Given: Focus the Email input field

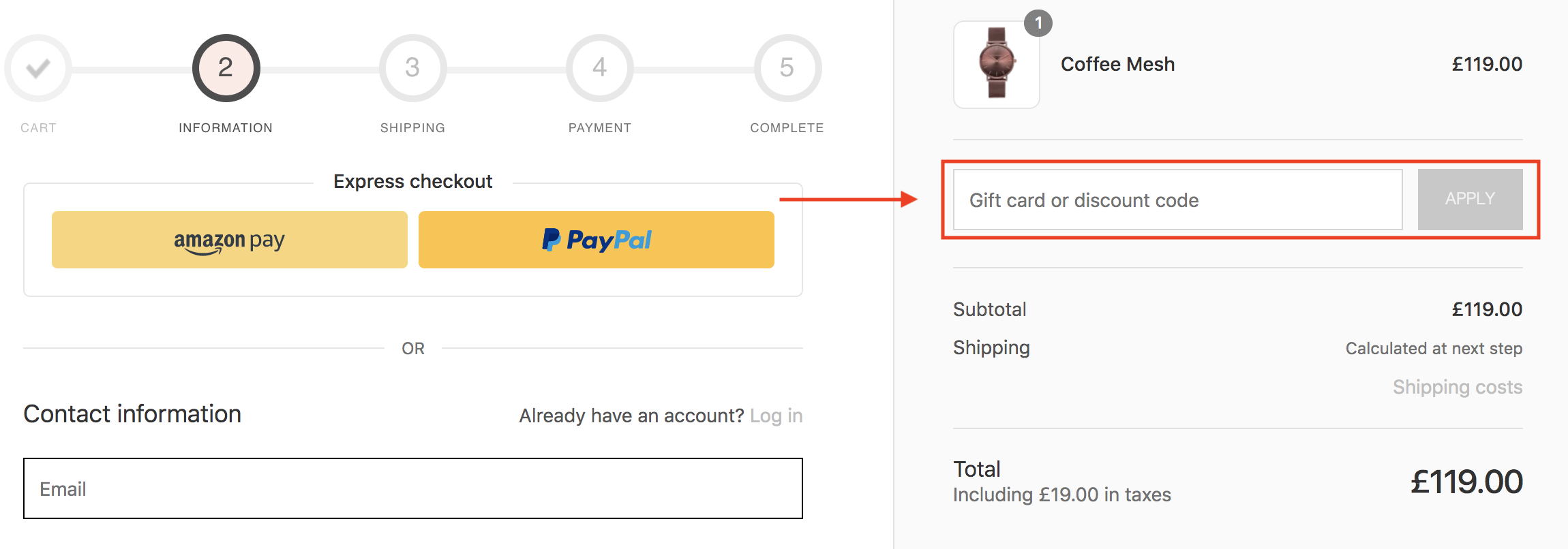Looking at the screenshot, I should click(413, 488).
